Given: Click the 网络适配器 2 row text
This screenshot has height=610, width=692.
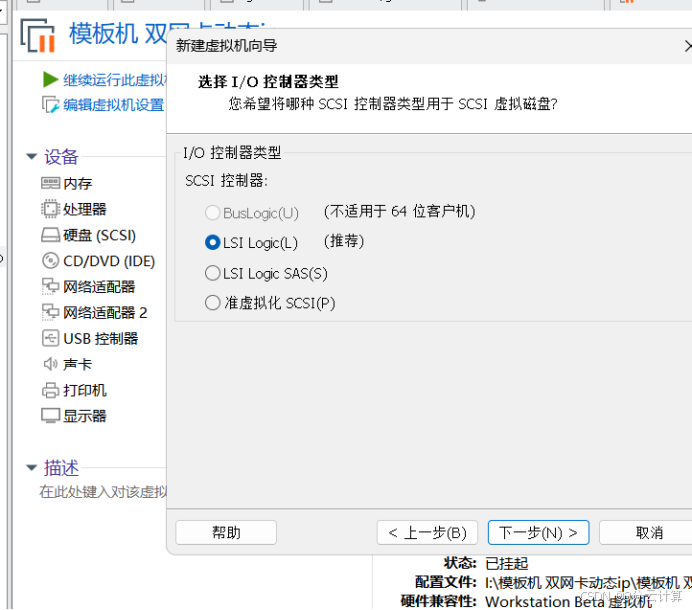Looking at the screenshot, I should tap(105, 313).
